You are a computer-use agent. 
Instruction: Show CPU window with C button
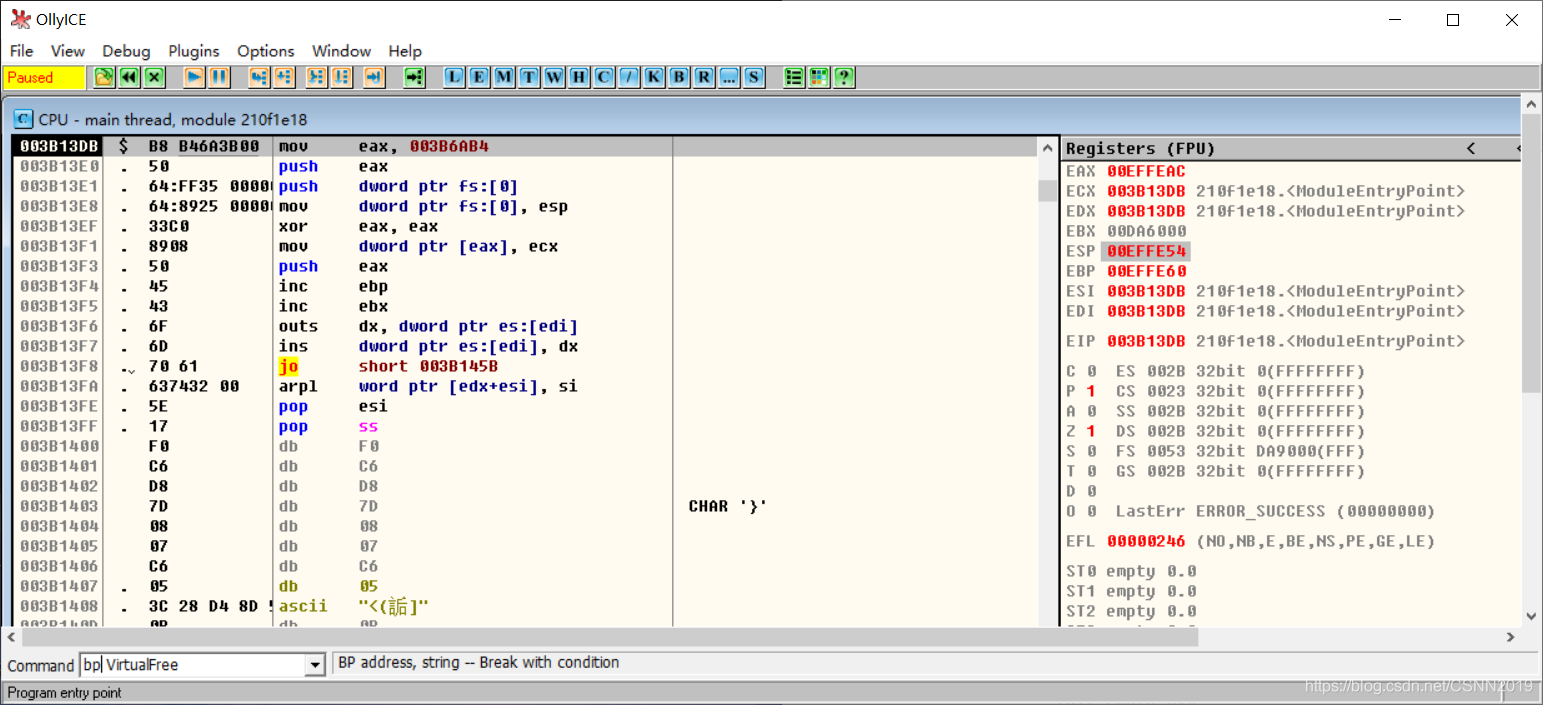(x=605, y=77)
